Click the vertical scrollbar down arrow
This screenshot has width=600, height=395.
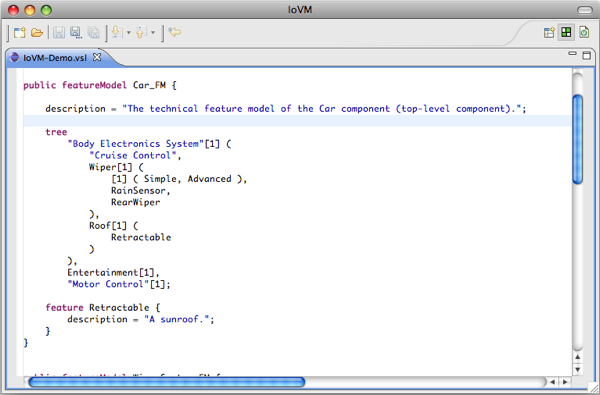click(x=577, y=369)
